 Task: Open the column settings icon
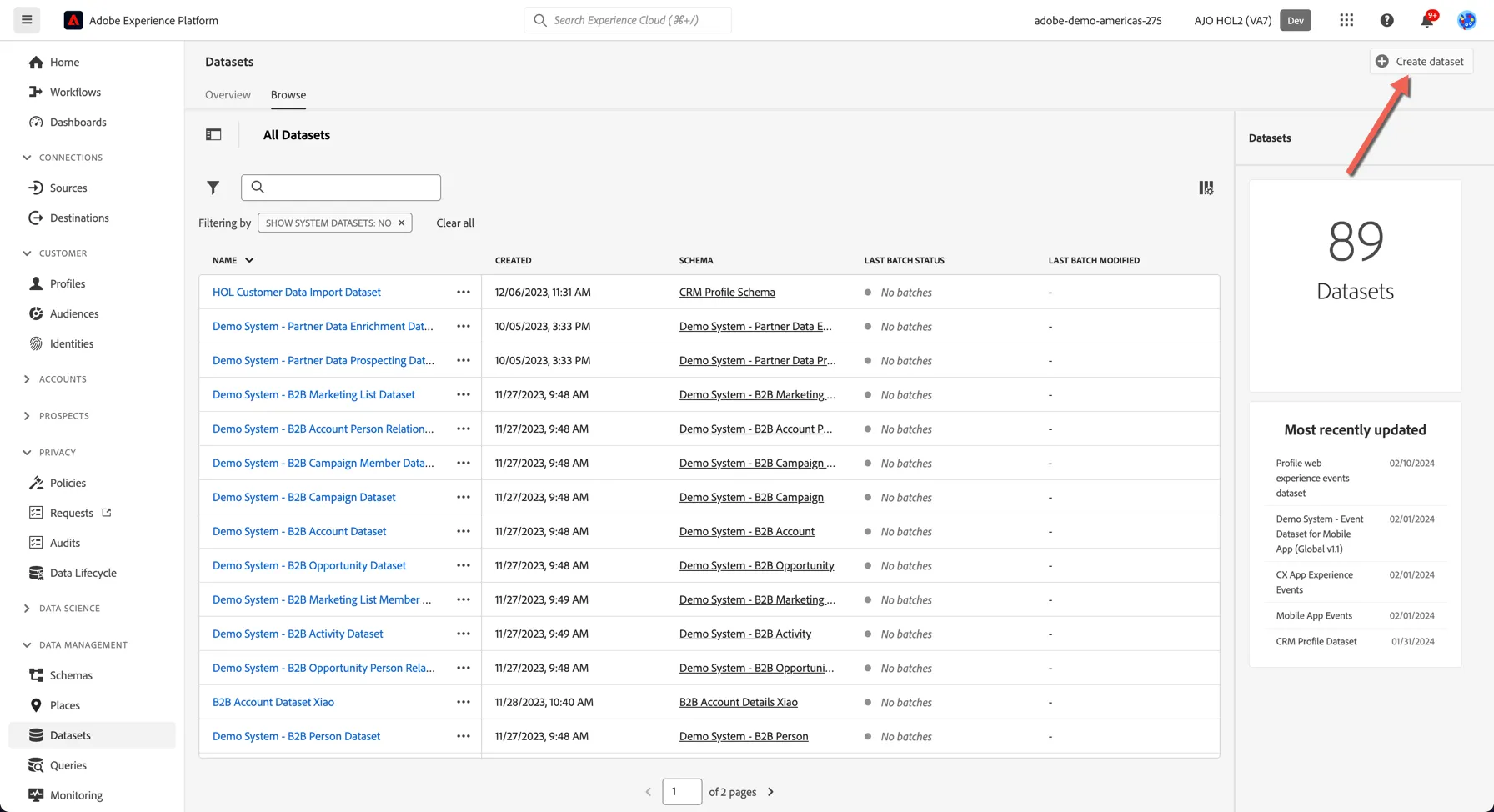tap(1206, 188)
